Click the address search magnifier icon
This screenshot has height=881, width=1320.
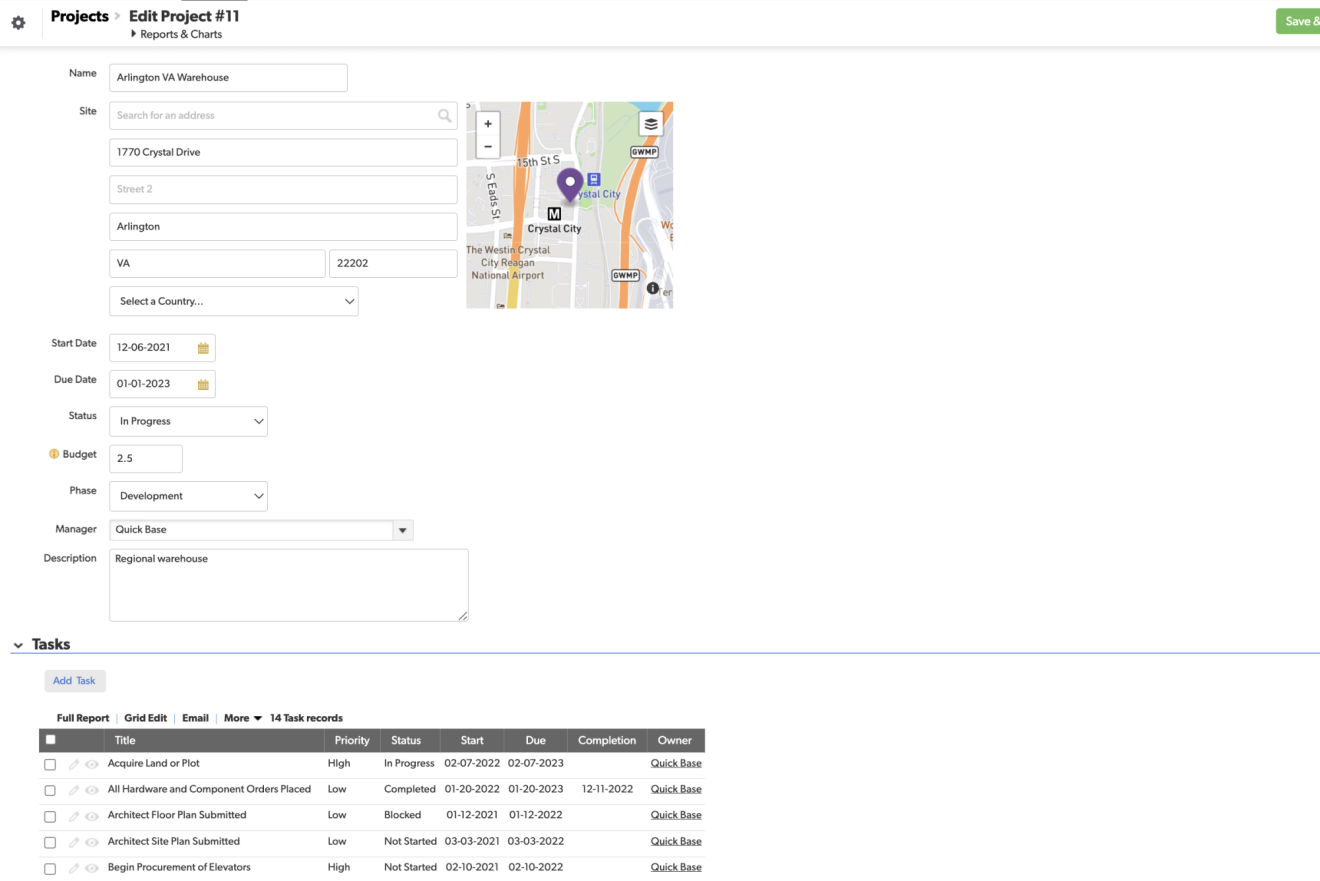coord(444,116)
